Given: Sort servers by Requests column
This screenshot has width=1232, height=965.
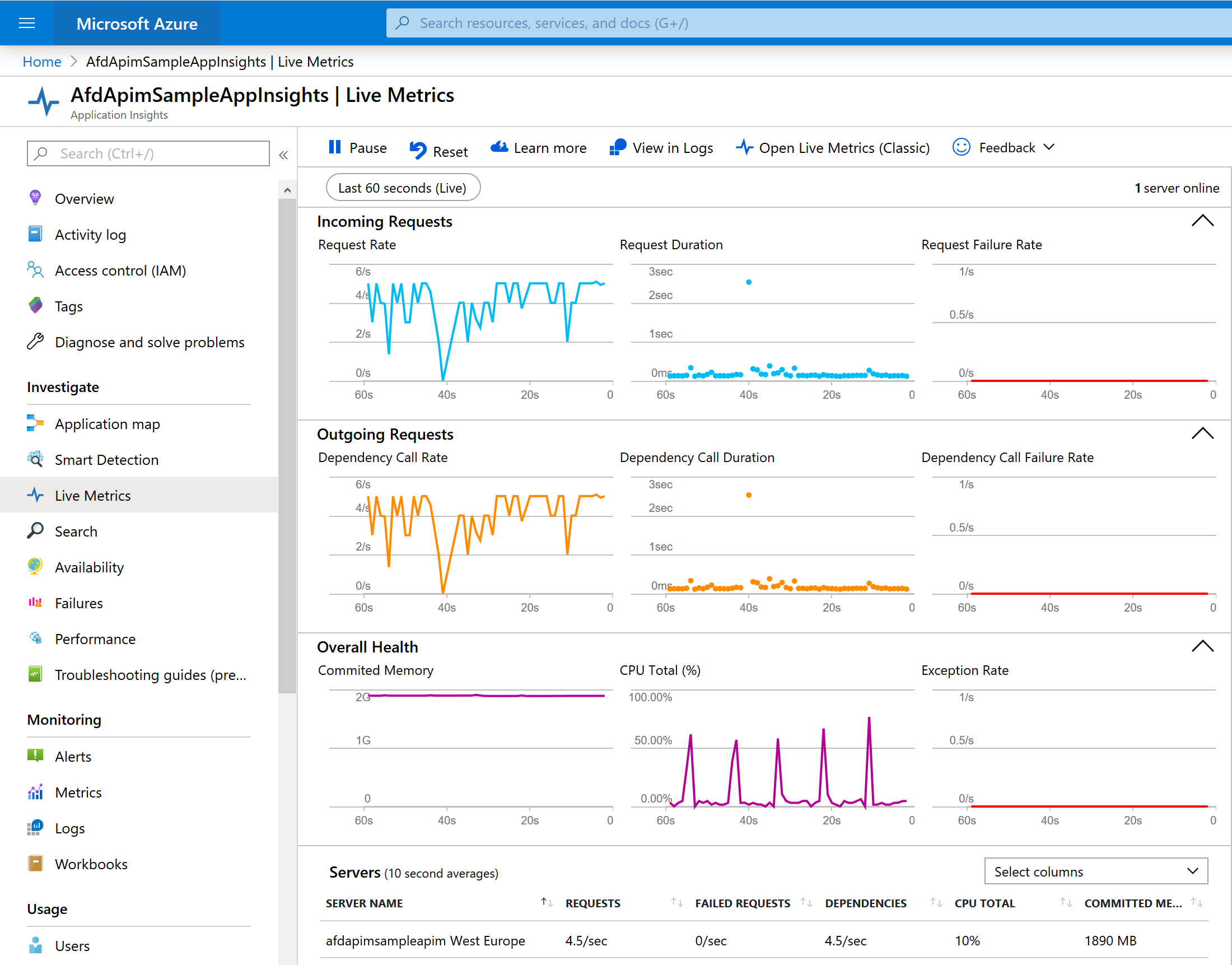Looking at the screenshot, I should pos(676,902).
